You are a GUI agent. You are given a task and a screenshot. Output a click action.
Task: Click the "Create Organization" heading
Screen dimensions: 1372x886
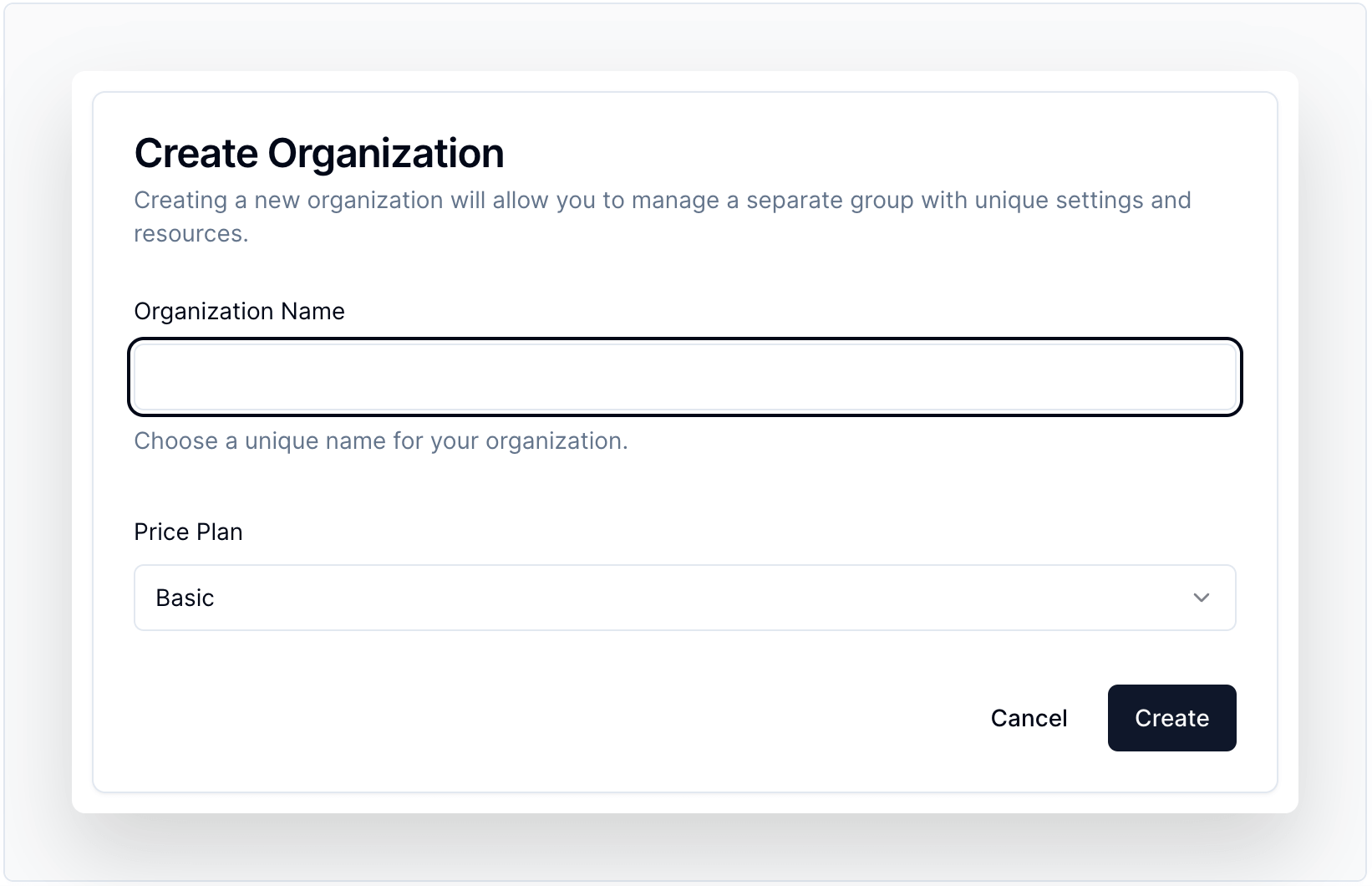pos(319,154)
